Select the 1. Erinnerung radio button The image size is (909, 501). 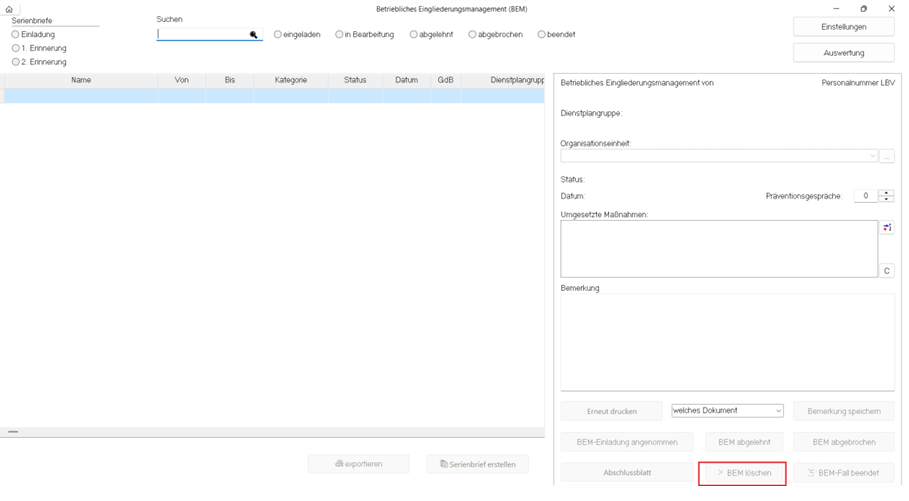click(x=16, y=48)
